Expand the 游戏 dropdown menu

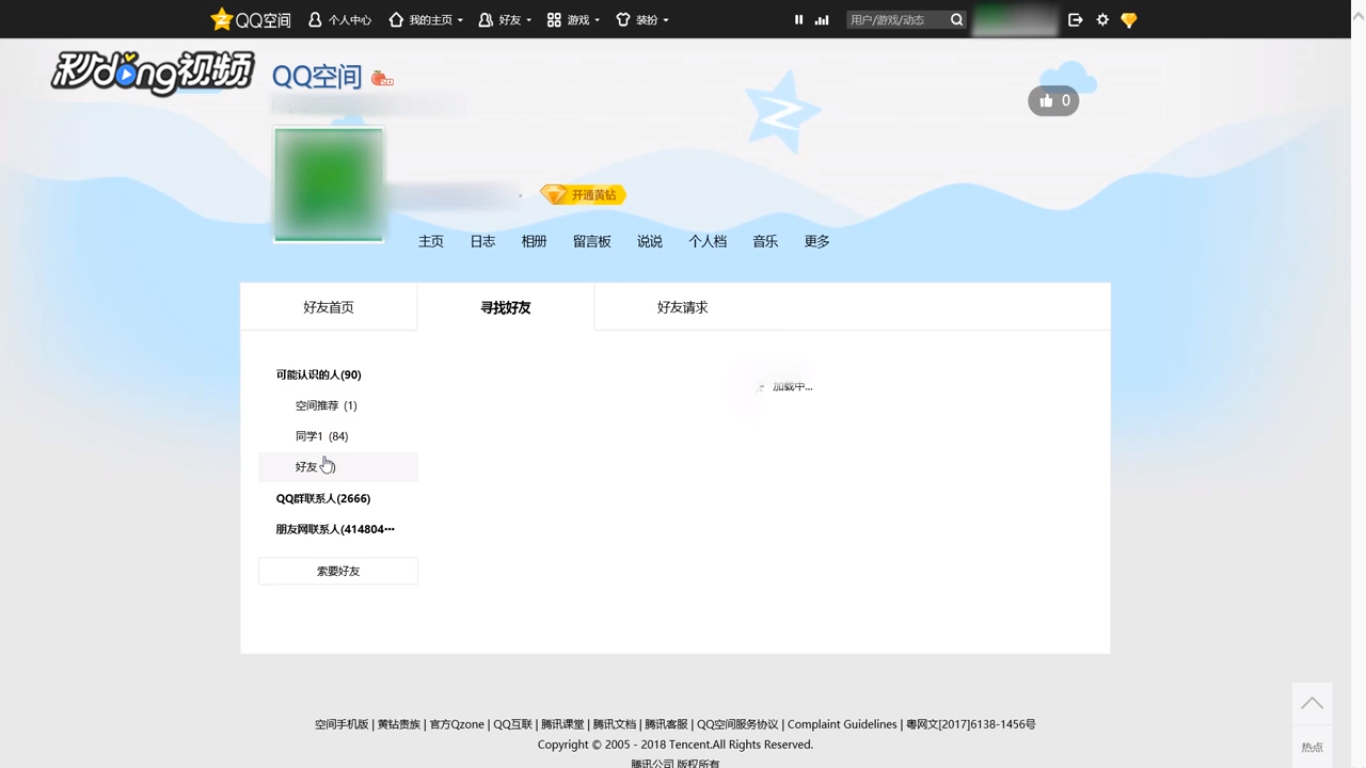(573, 20)
